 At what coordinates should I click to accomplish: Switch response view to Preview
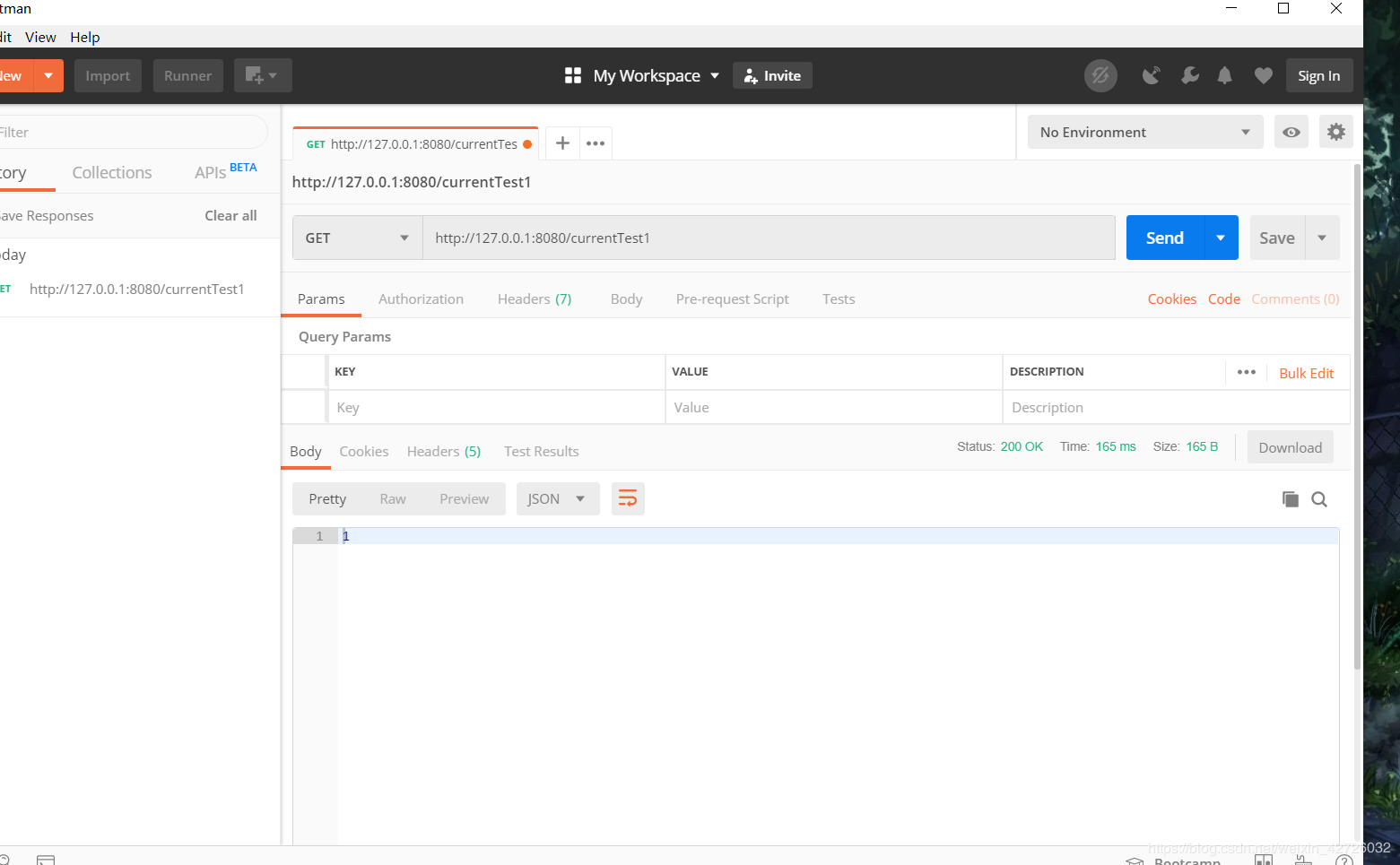pyautogui.click(x=465, y=498)
